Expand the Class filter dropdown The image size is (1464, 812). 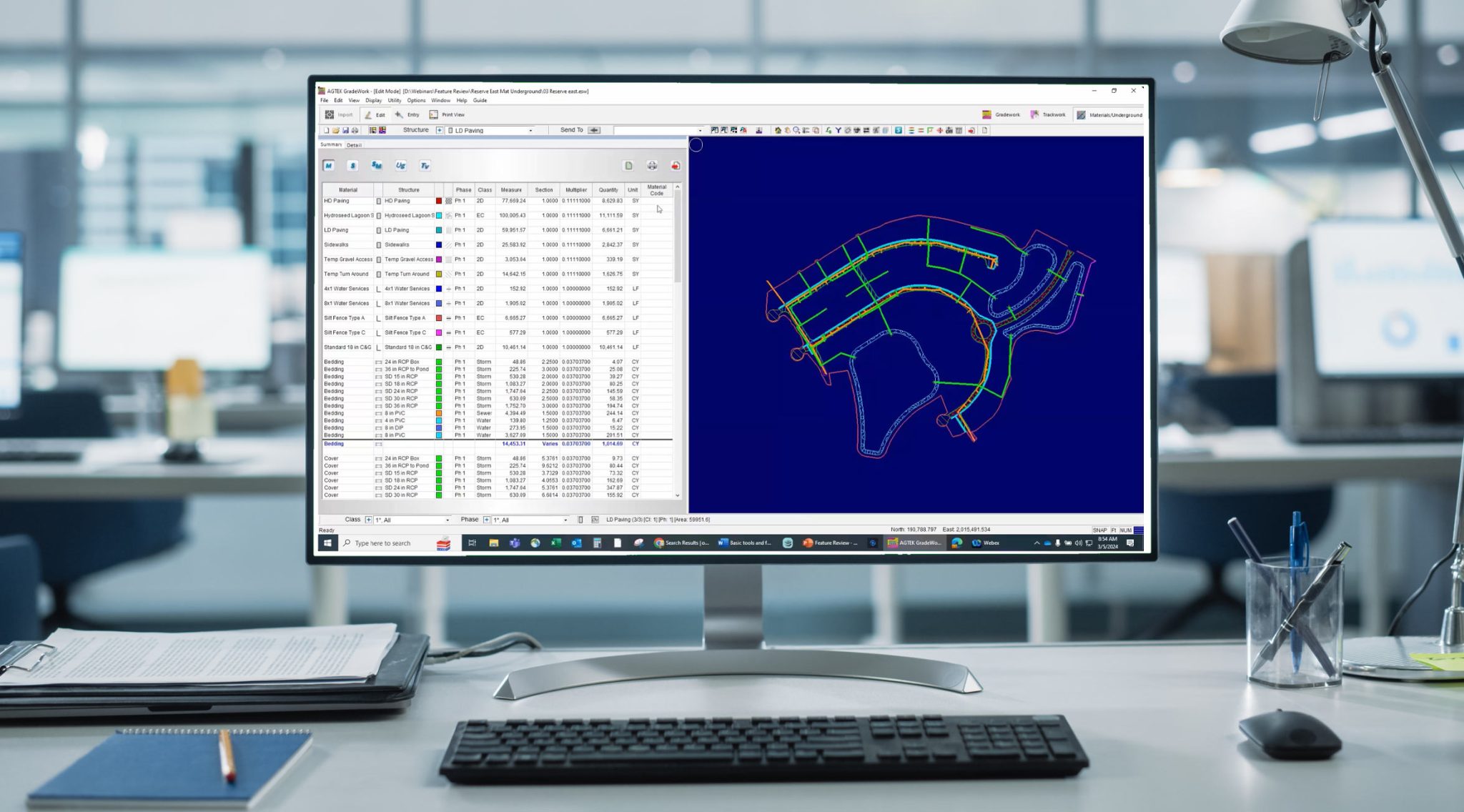[447, 520]
